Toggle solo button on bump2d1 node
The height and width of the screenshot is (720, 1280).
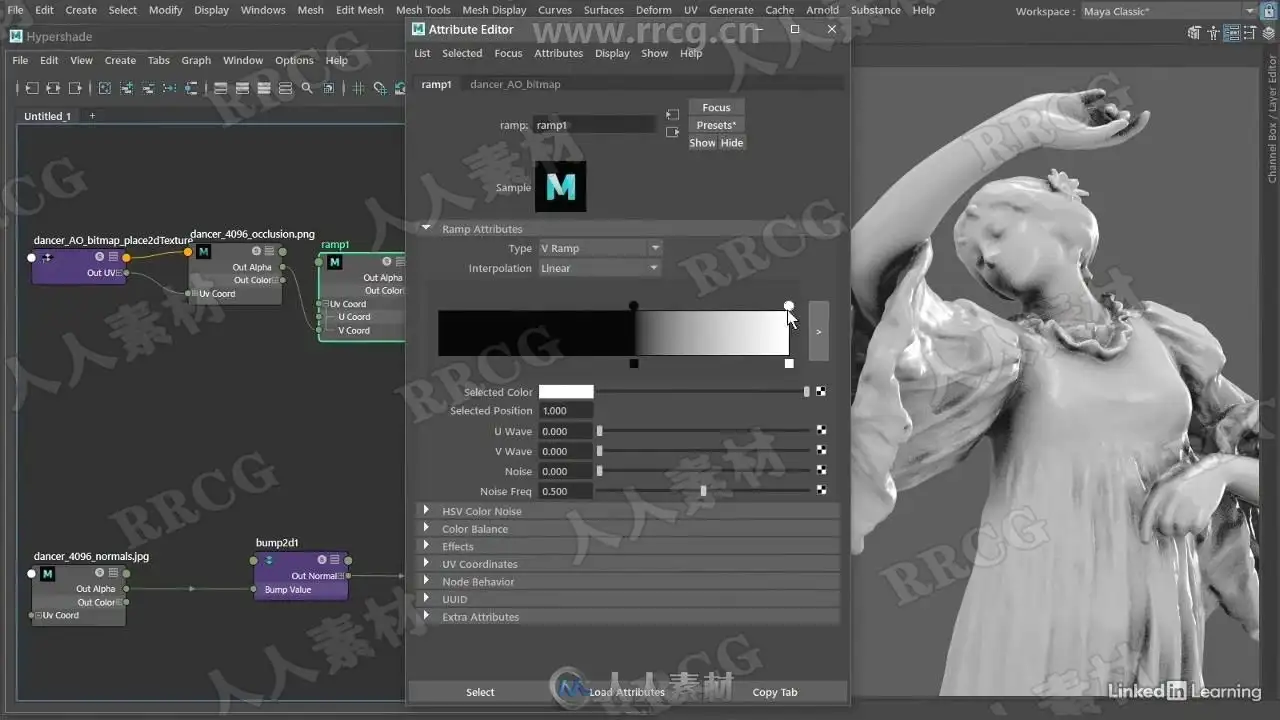click(x=322, y=560)
